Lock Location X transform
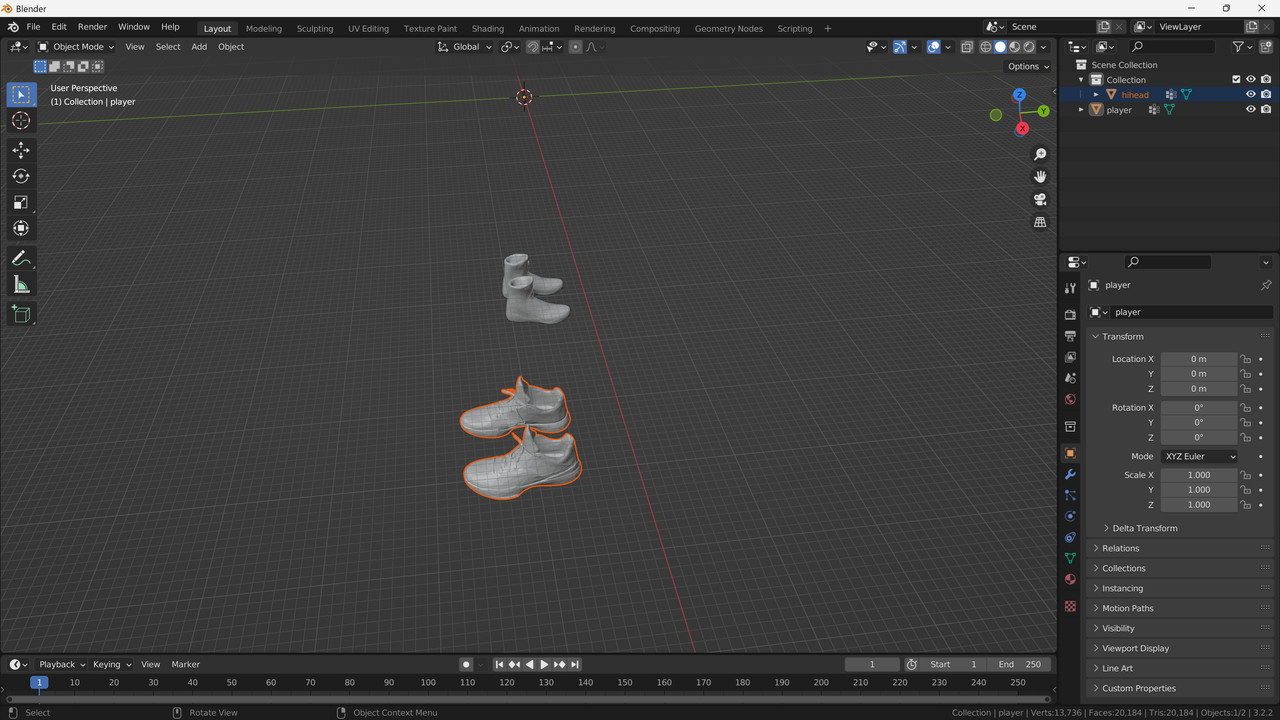This screenshot has width=1280, height=720. (x=1245, y=359)
